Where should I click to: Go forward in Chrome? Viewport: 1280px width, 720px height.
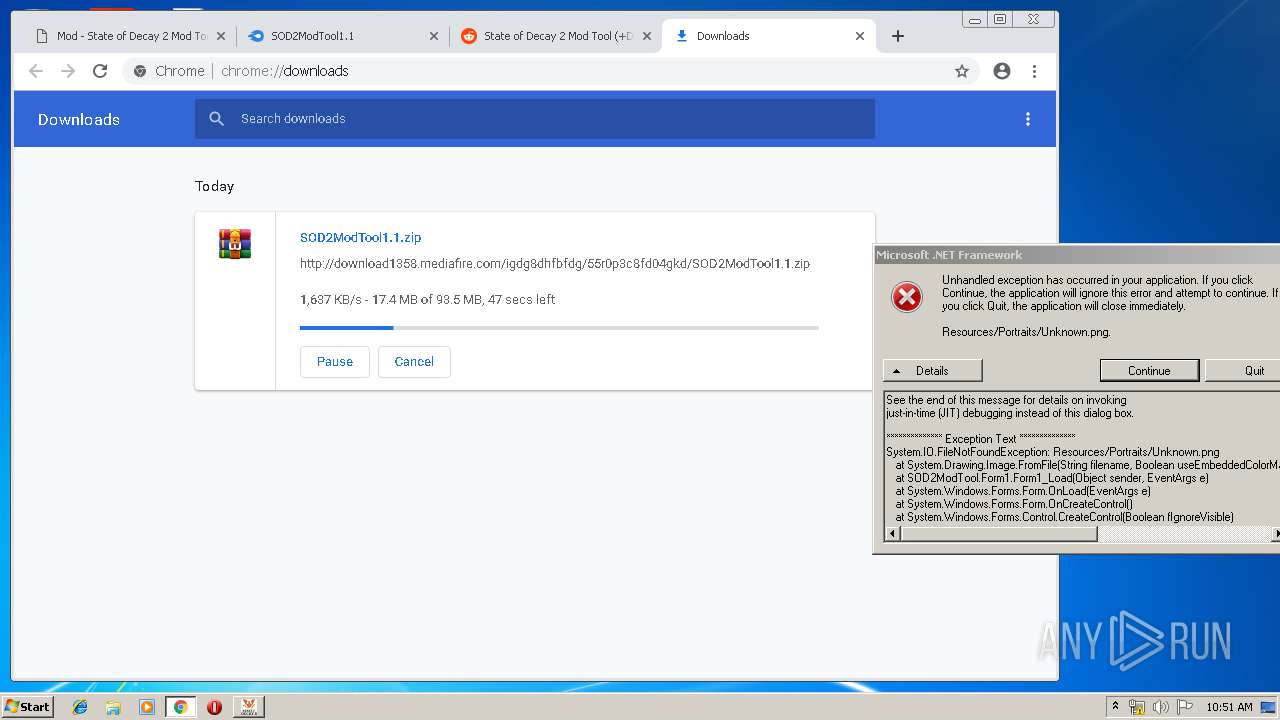point(68,71)
